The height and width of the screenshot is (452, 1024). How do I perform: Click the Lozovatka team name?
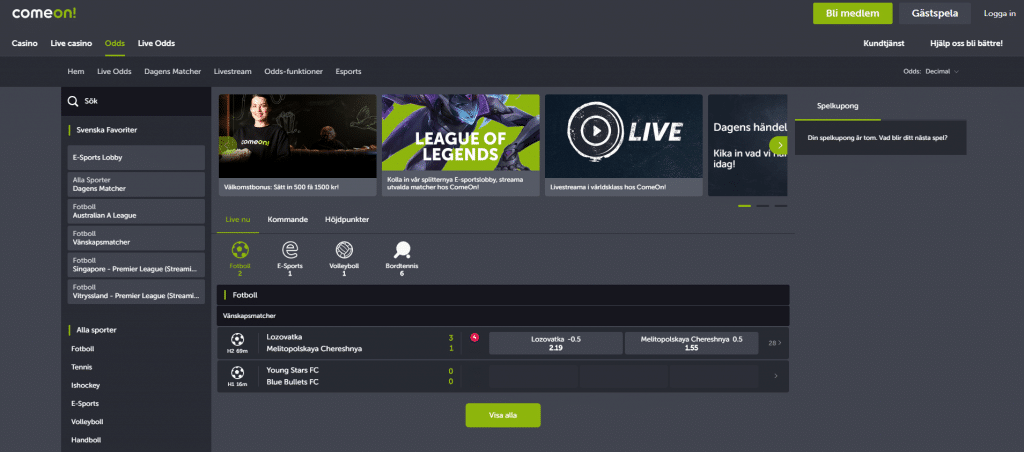pyautogui.click(x=284, y=337)
